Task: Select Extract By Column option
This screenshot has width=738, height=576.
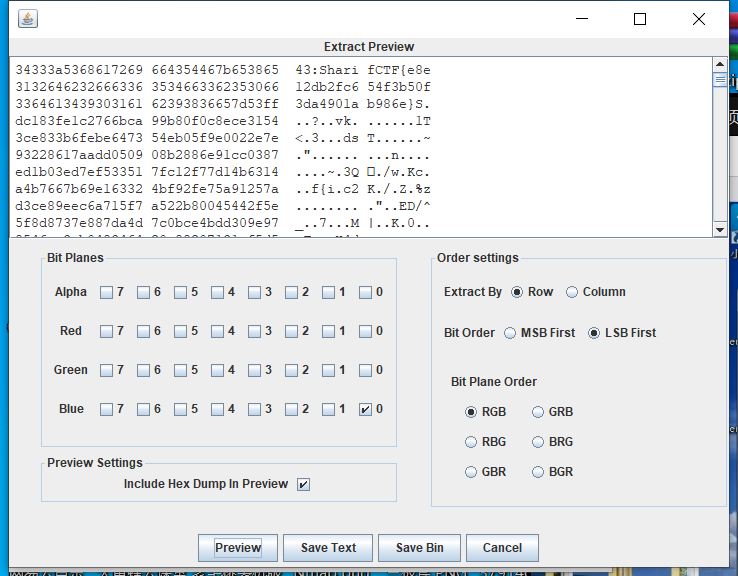Action: click(572, 292)
